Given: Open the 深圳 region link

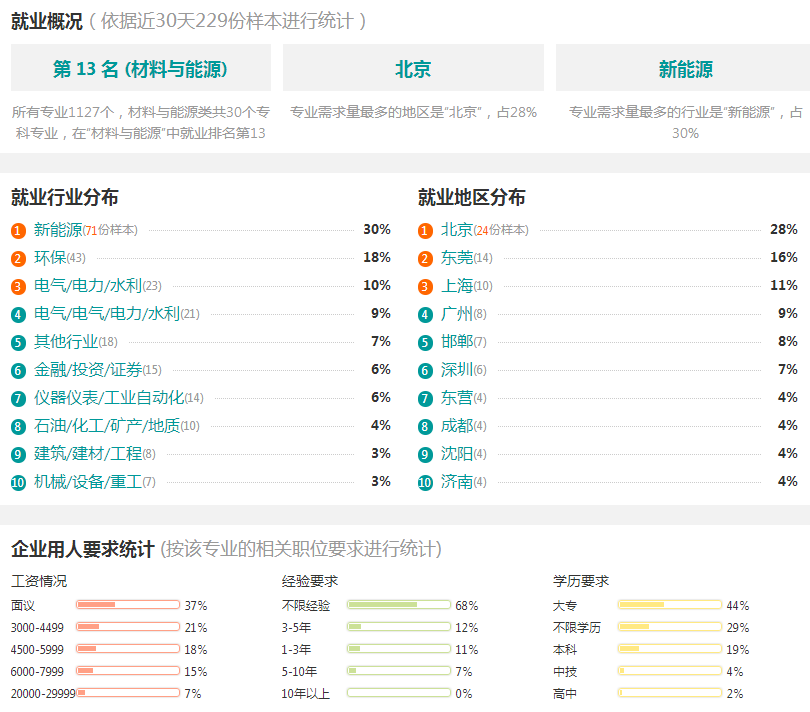Looking at the screenshot, I should [457, 369].
